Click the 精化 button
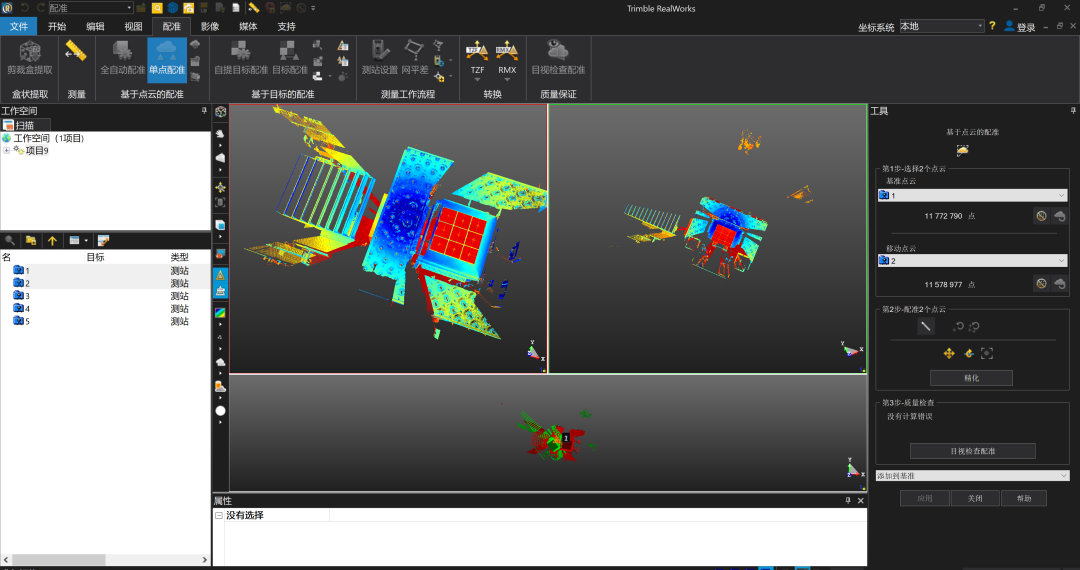This screenshot has width=1080, height=570. pyautogui.click(x=971, y=378)
